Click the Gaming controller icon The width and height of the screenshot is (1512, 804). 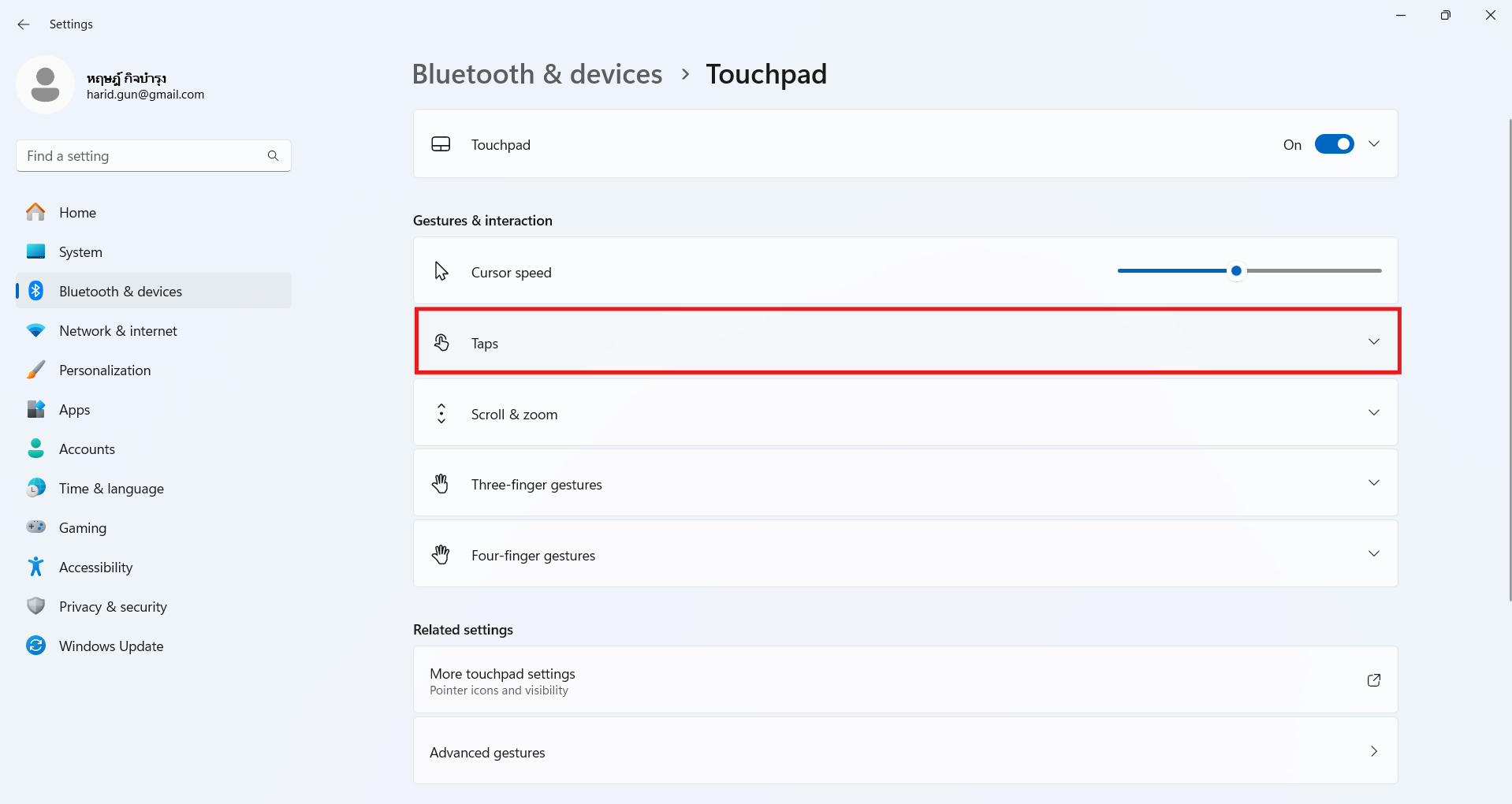[x=36, y=527]
